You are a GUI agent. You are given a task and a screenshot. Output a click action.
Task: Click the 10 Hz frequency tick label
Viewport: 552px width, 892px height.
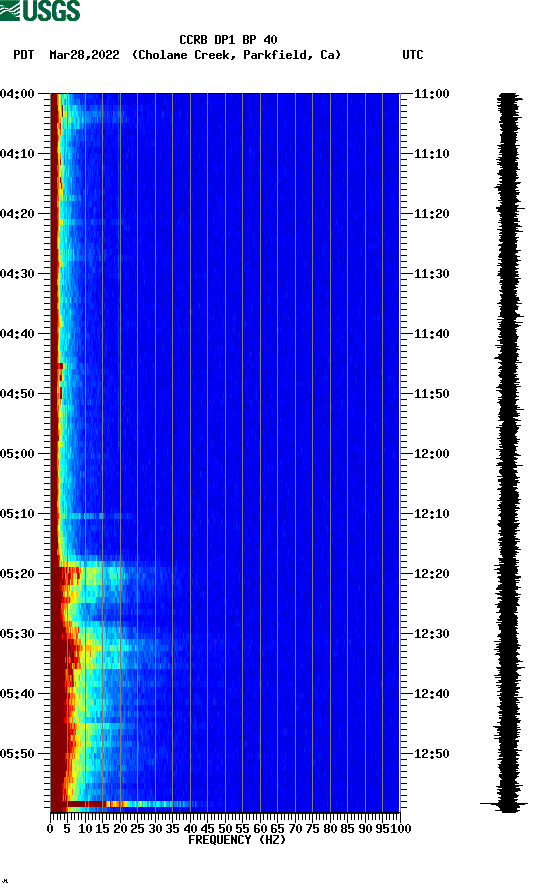(x=85, y=829)
